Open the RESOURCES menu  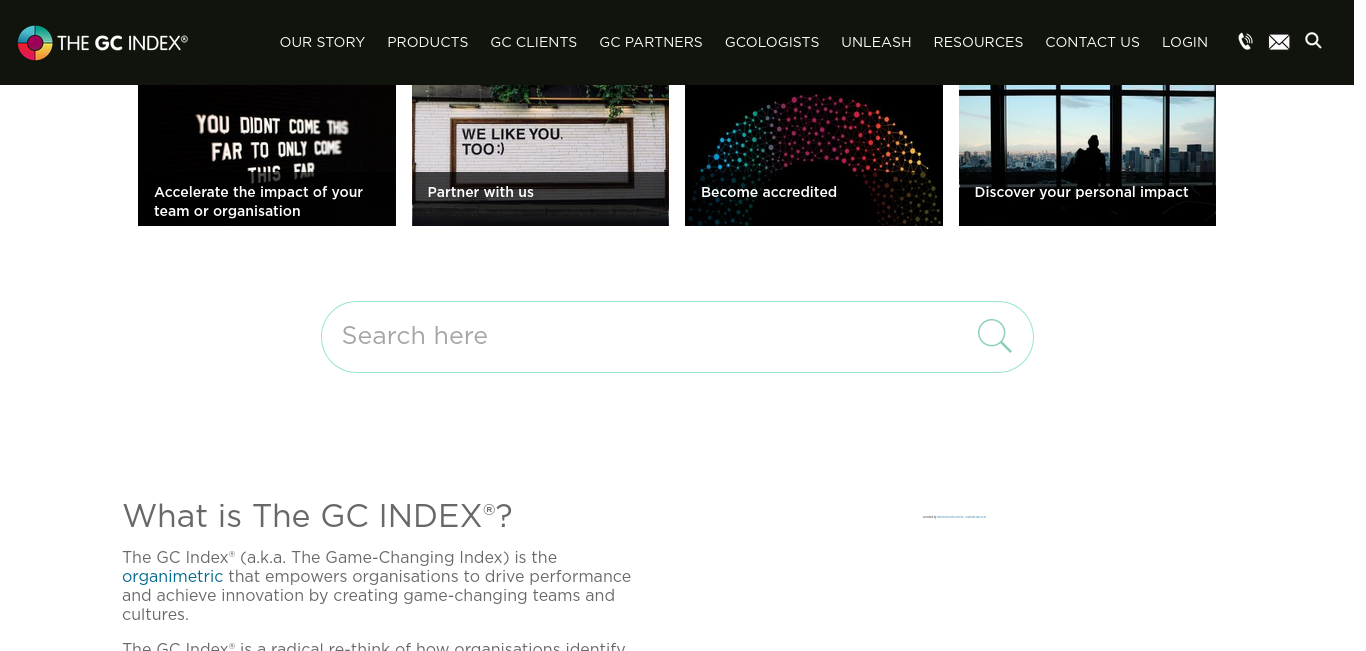click(978, 42)
